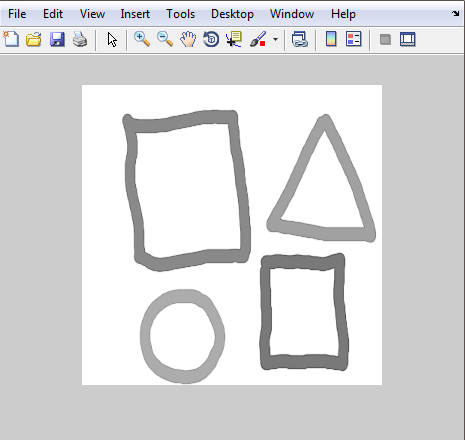Choose the Data Cursor tool
This screenshot has height=440, width=465.
click(234, 39)
